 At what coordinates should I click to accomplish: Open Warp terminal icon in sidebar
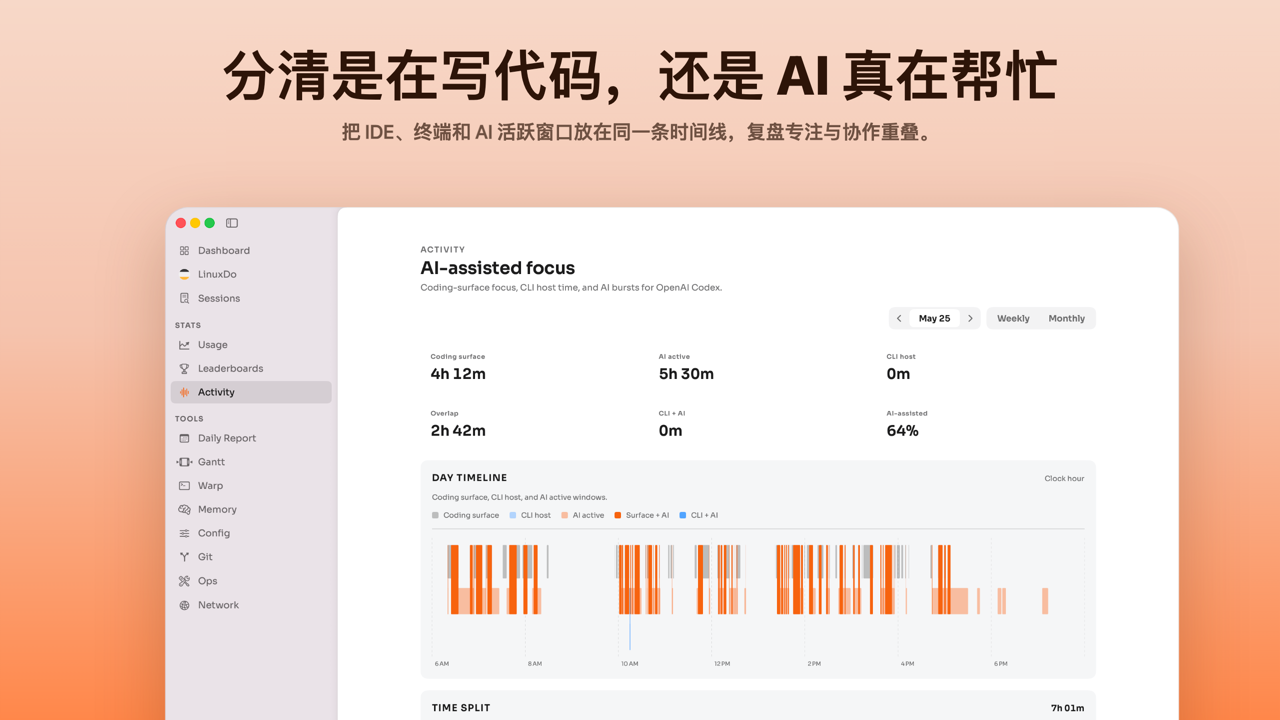click(x=184, y=486)
